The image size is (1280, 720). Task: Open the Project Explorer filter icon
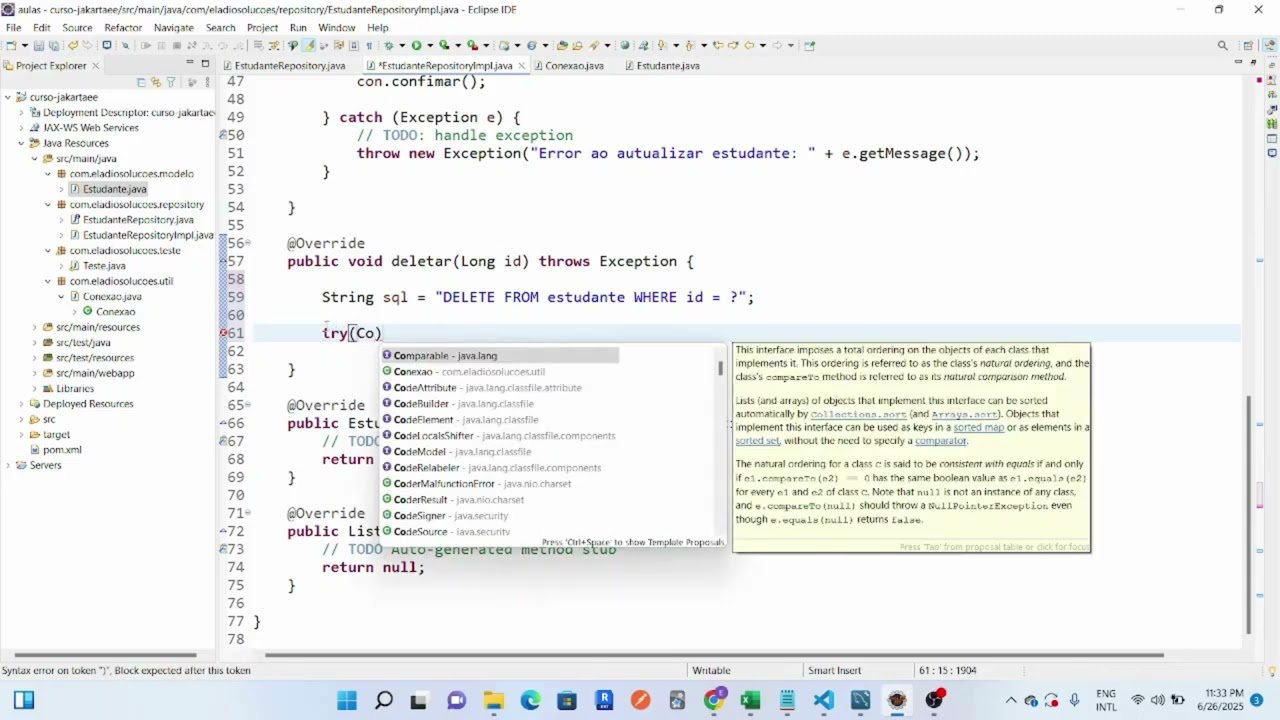point(171,82)
